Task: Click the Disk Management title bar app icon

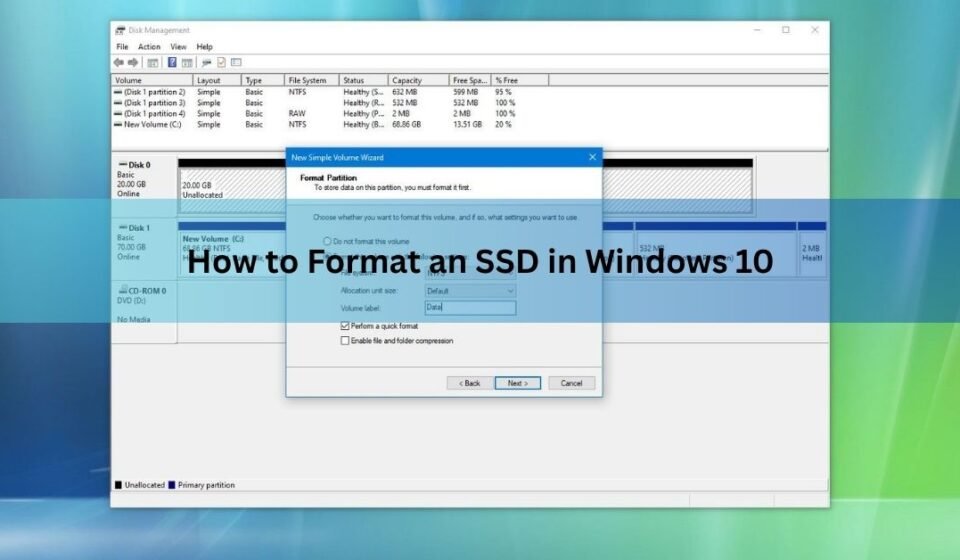Action: pyautogui.click(x=120, y=30)
